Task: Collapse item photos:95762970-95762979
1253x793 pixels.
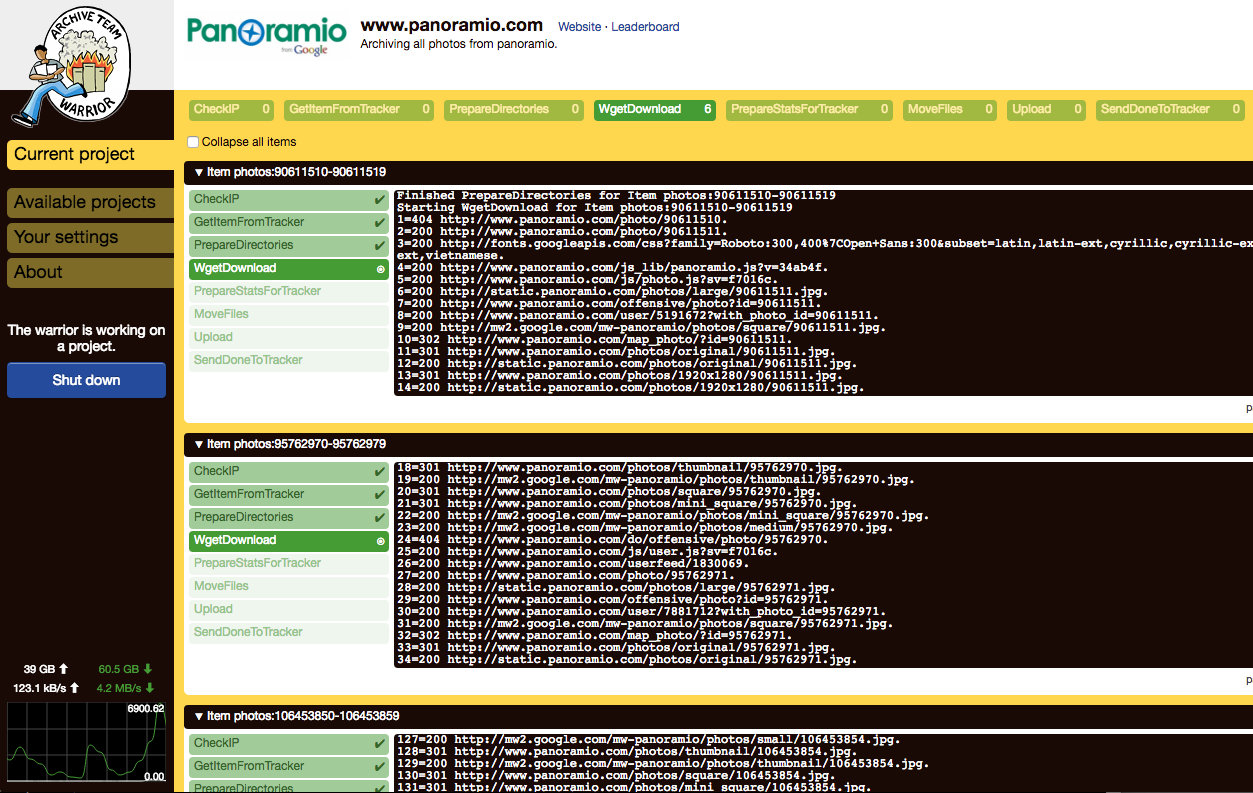Action: pyautogui.click(x=199, y=444)
